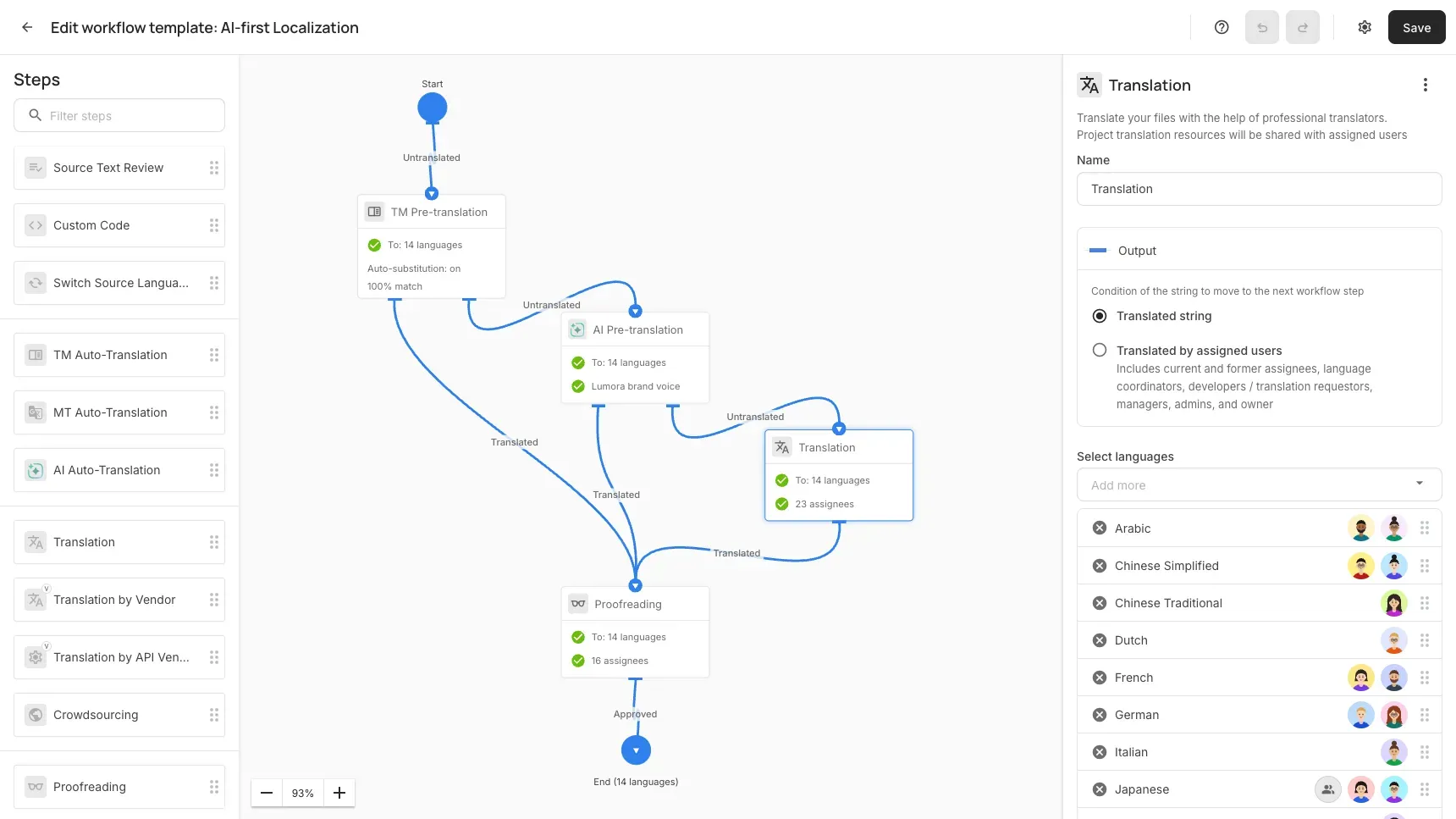Go back using the left arrow icon
Screen dimensions: 1456x819
27,27
